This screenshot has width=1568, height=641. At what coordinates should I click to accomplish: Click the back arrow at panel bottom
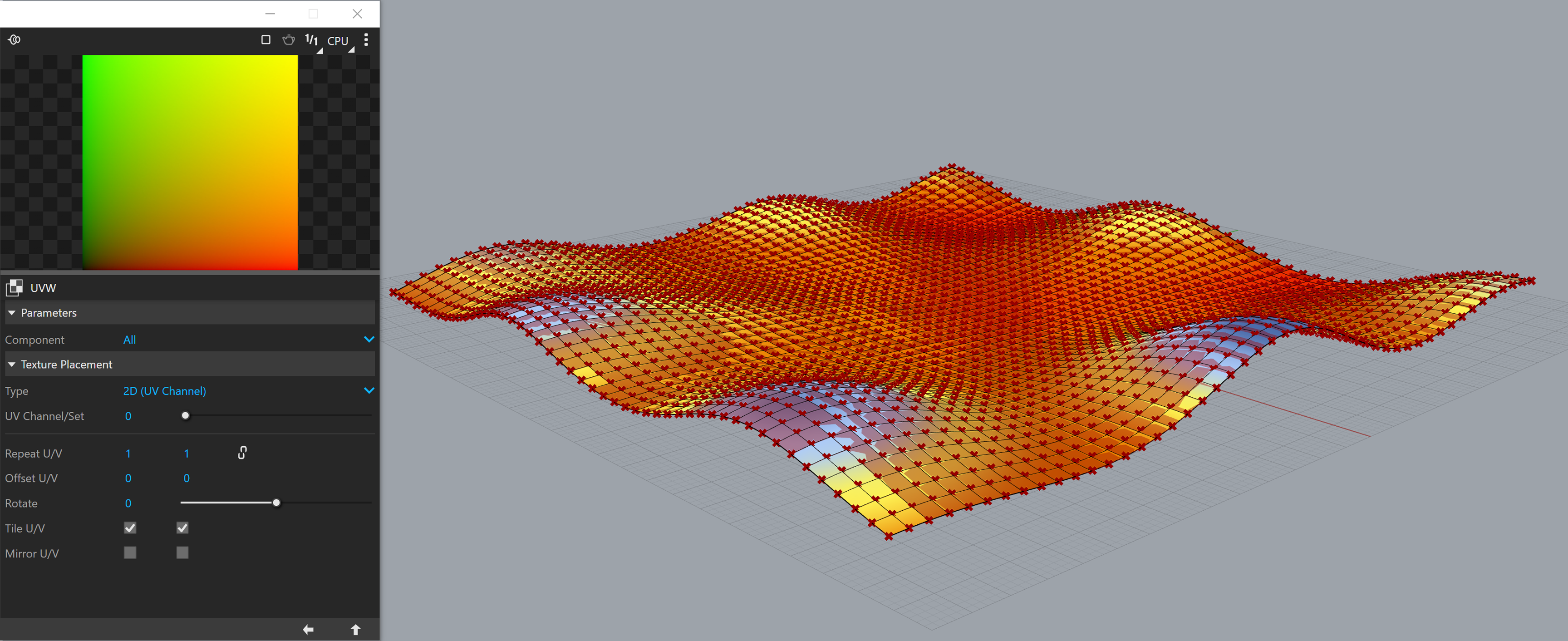[x=309, y=630]
